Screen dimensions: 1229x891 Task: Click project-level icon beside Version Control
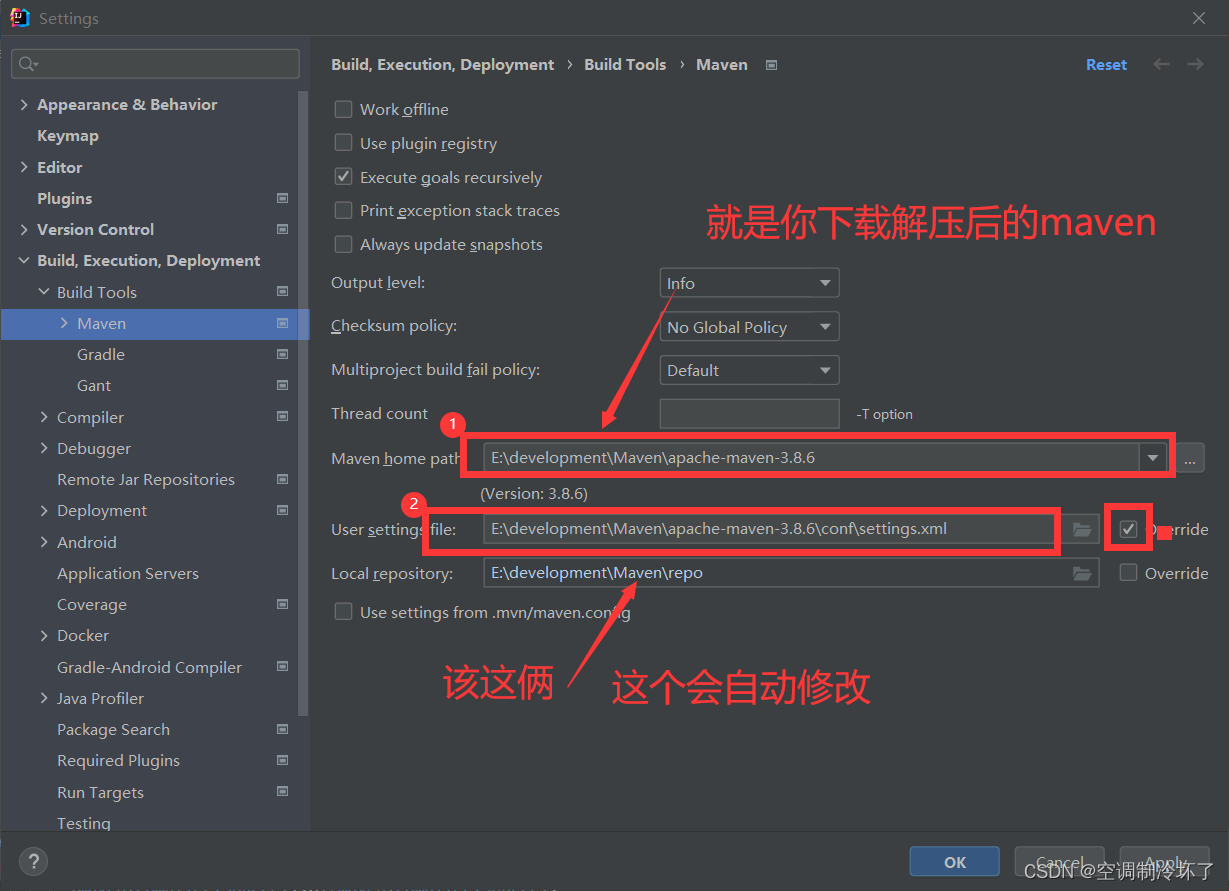(x=282, y=229)
